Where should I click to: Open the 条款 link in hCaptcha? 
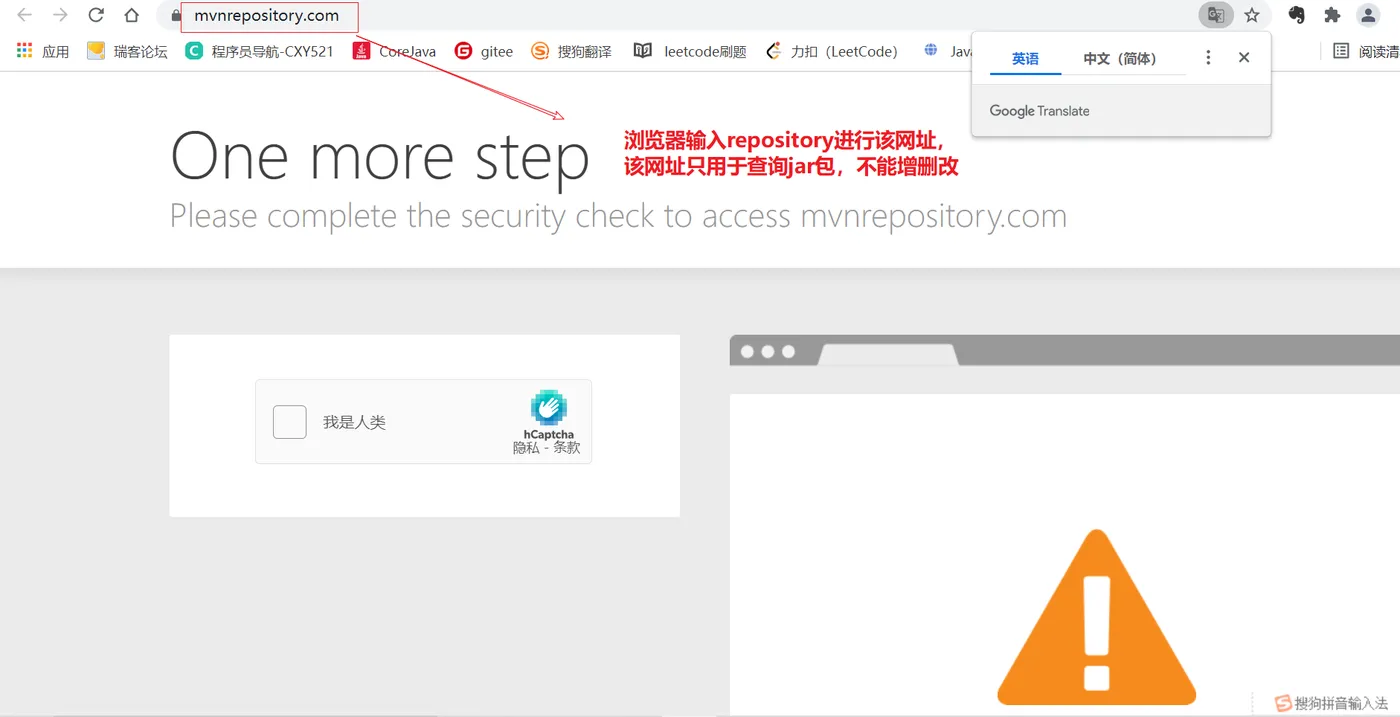[x=567, y=448]
